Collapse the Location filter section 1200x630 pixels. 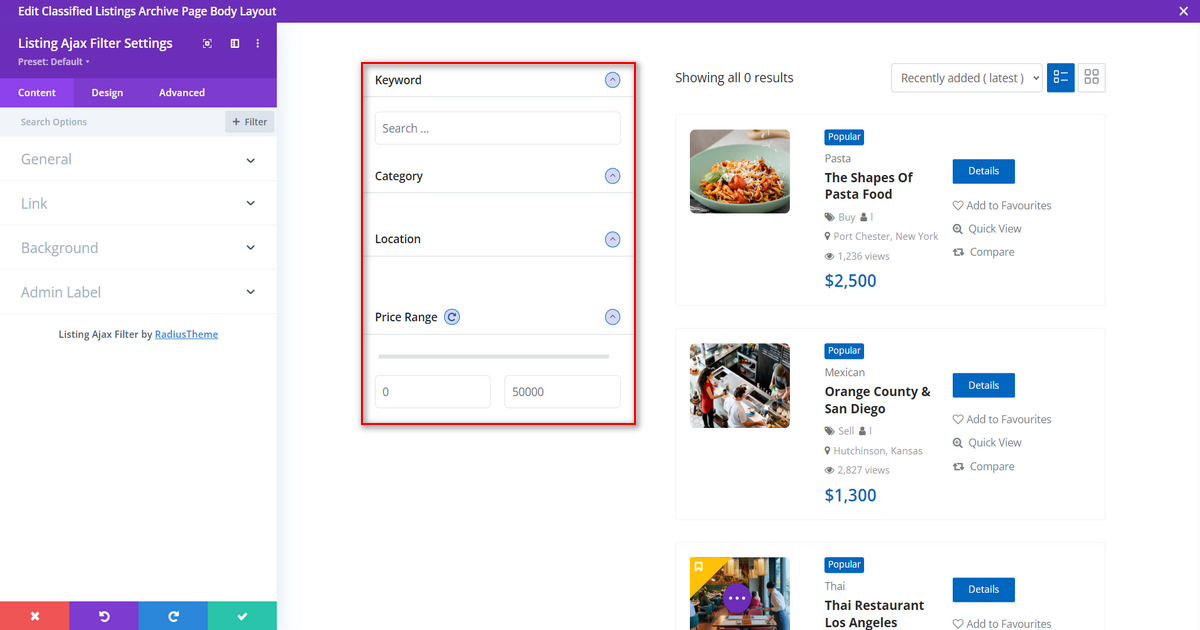613,239
